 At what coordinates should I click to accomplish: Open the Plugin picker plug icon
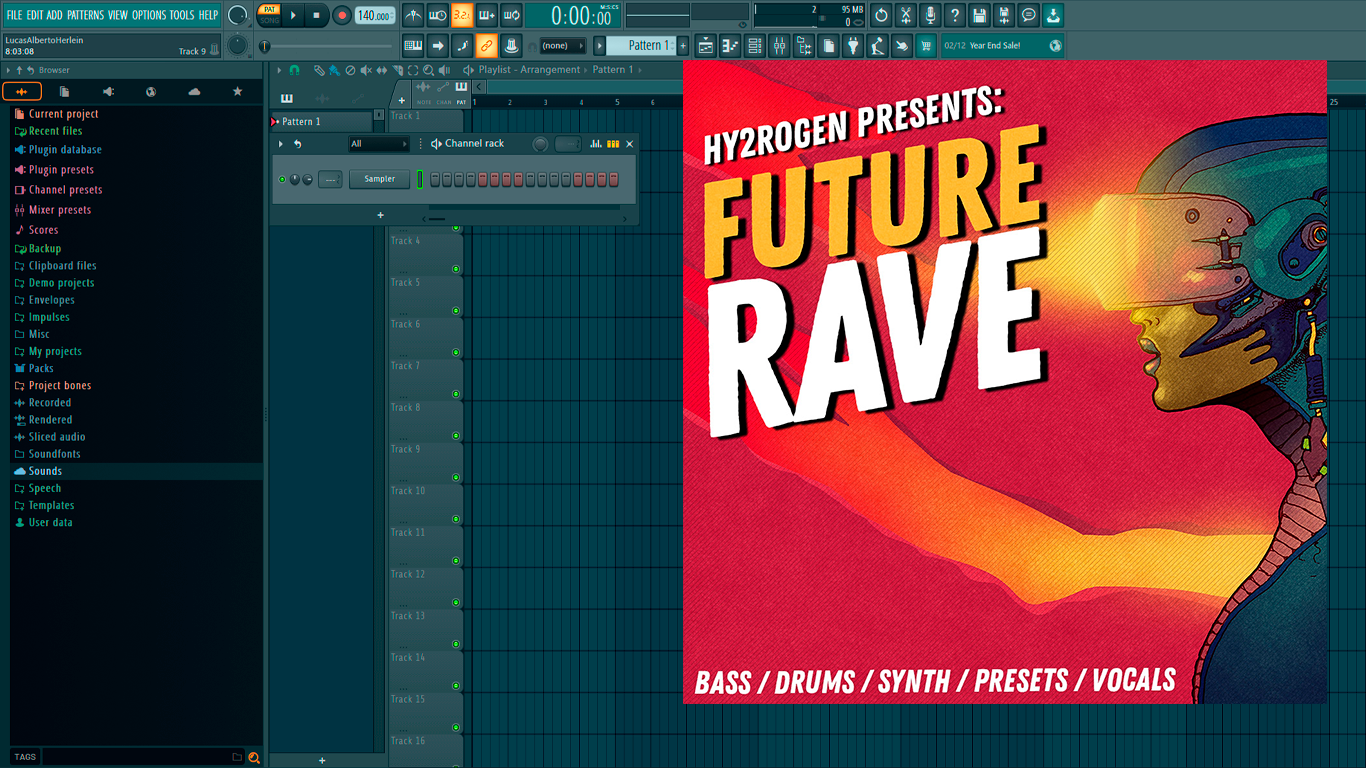[x=853, y=46]
